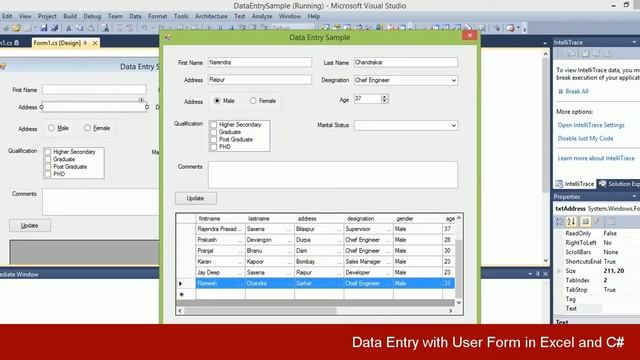The width and height of the screenshot is (640, 360).
Task: Click Disable Just My Code link
Action: click(585, 138)
